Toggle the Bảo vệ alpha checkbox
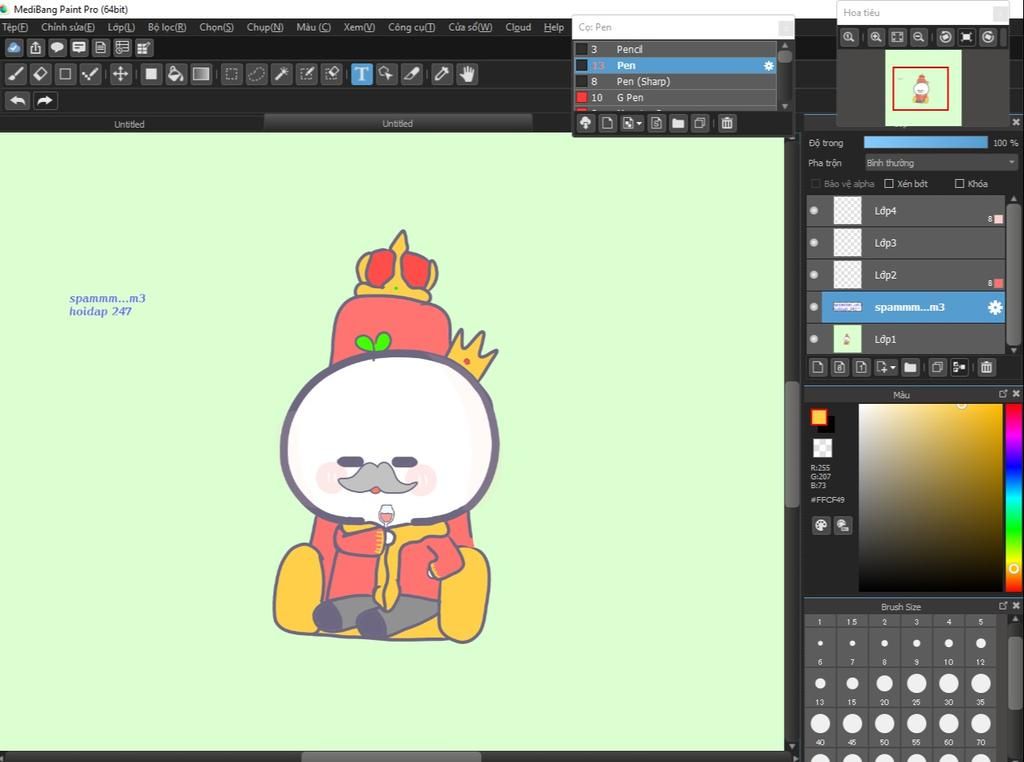 coord(815,183)
